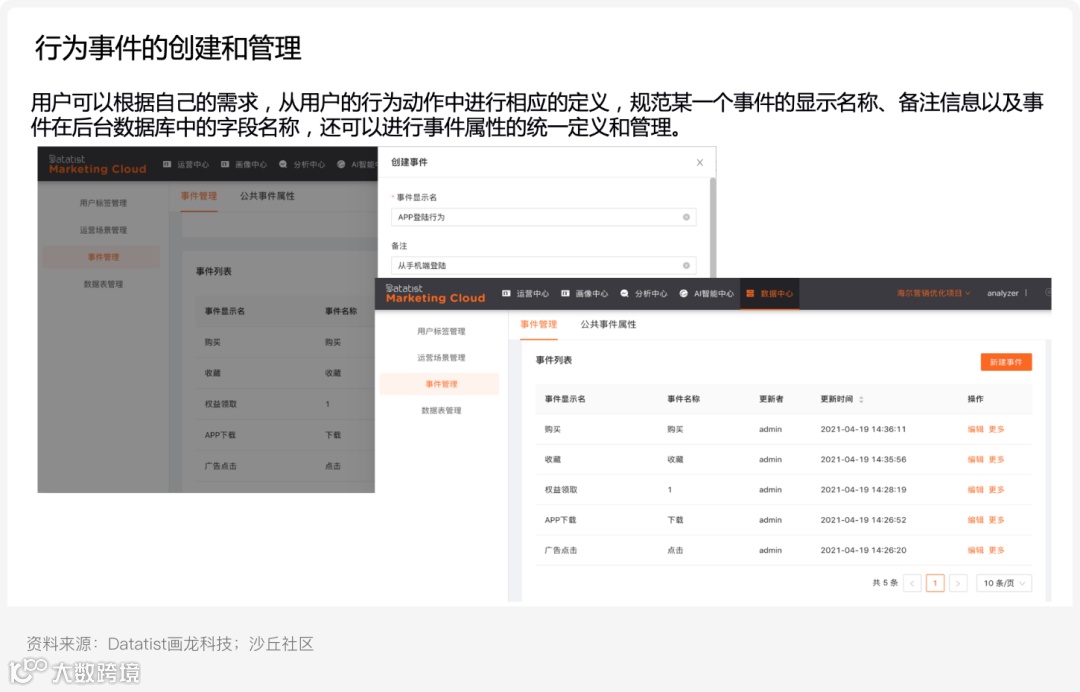The image size is (1080, 692).
Task: Click the AI智能中心 icon in front navbar
Action: click(683, 293)
